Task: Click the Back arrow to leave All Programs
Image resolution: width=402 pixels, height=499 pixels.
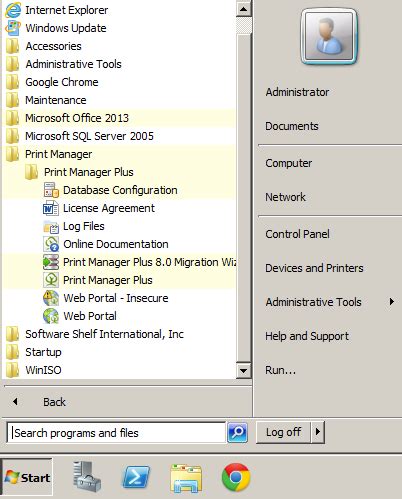Action: click(x=15, y=402)
